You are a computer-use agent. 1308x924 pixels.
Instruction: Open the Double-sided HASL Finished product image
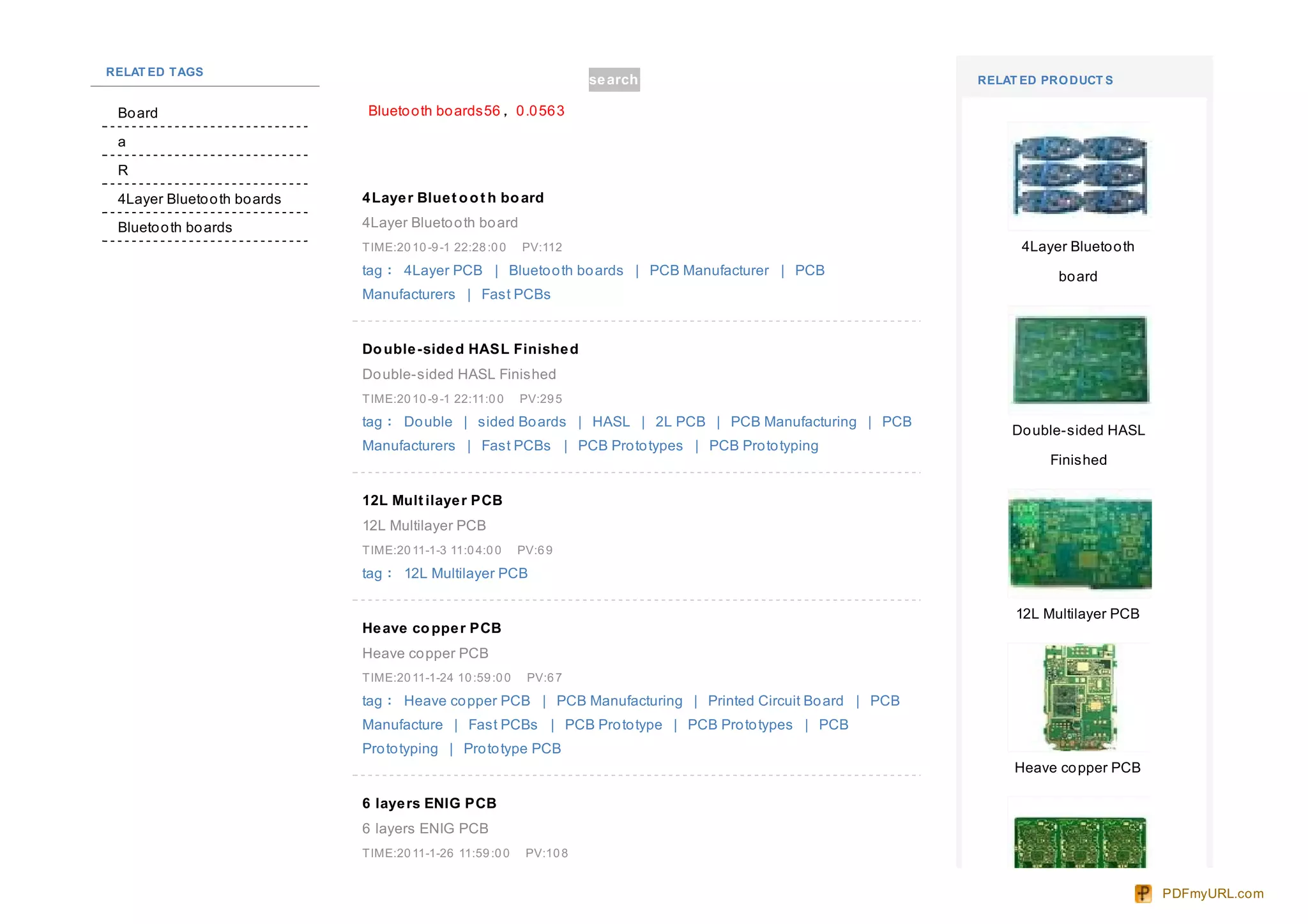click(x=1080, y=360)
